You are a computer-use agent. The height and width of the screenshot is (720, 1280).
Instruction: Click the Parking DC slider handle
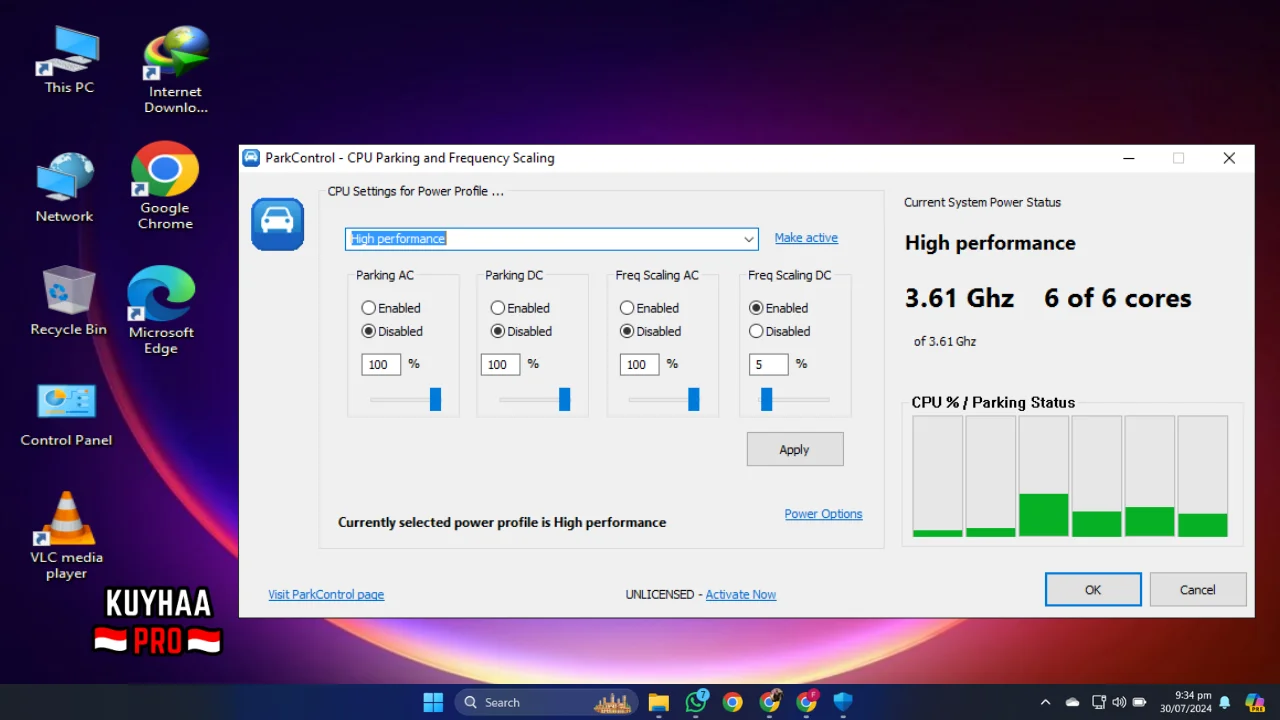pos(564,399)
